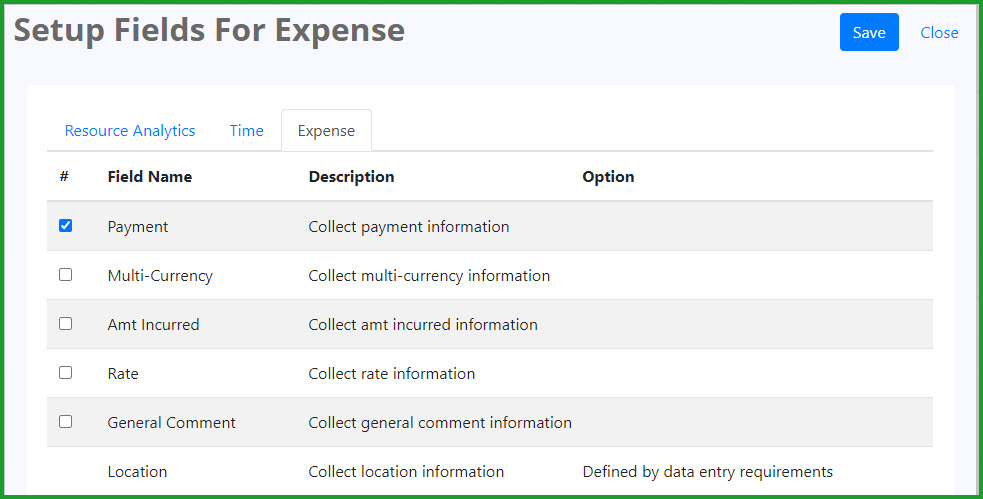Click 'Defined by data entry requirements' option text
This screenshot has height=499, width=983.
708,471
